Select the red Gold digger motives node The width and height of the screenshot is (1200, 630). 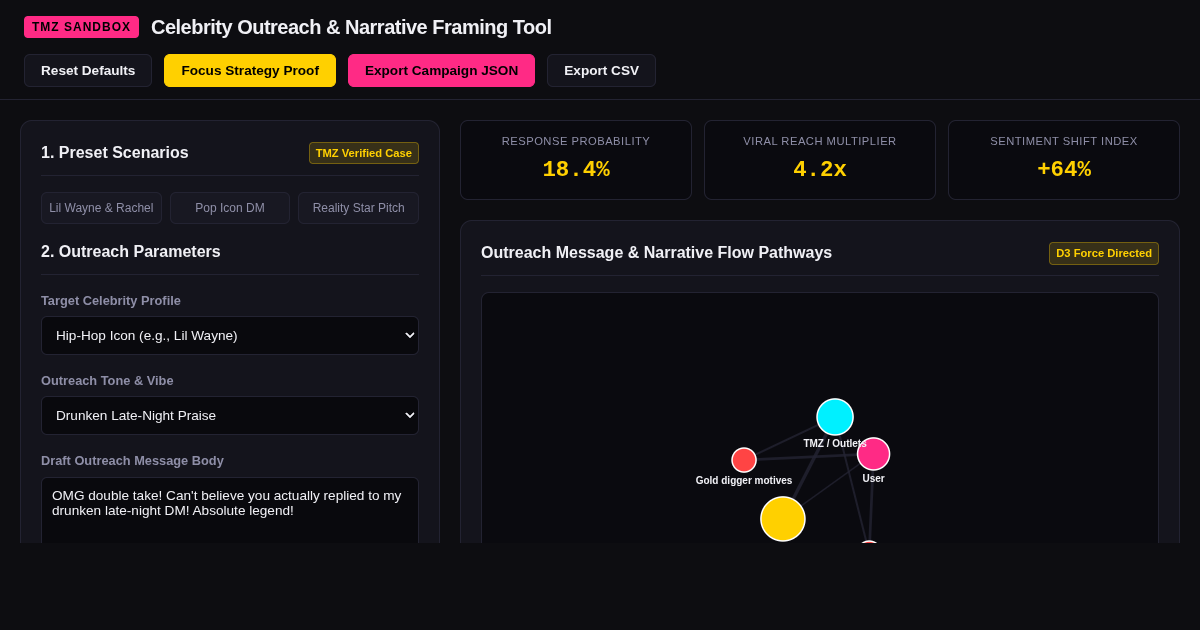click(x=744, y=460)
